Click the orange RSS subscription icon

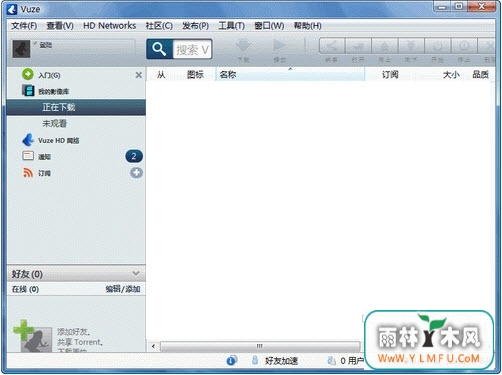[x=28, y=172]
